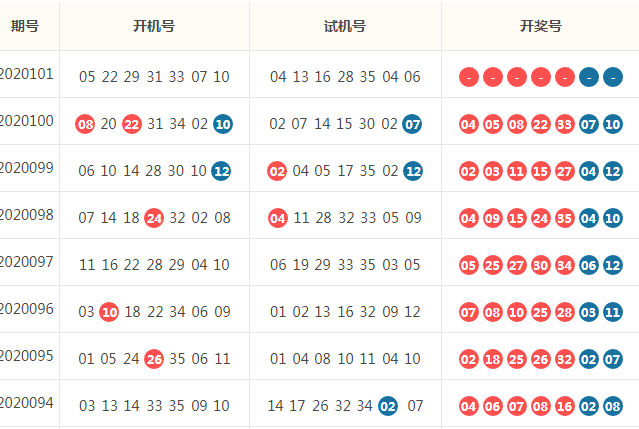Click the 开奖号 column header
This screenshot has height=429, width=639.
pyautogui.click(x=541, y=26)
